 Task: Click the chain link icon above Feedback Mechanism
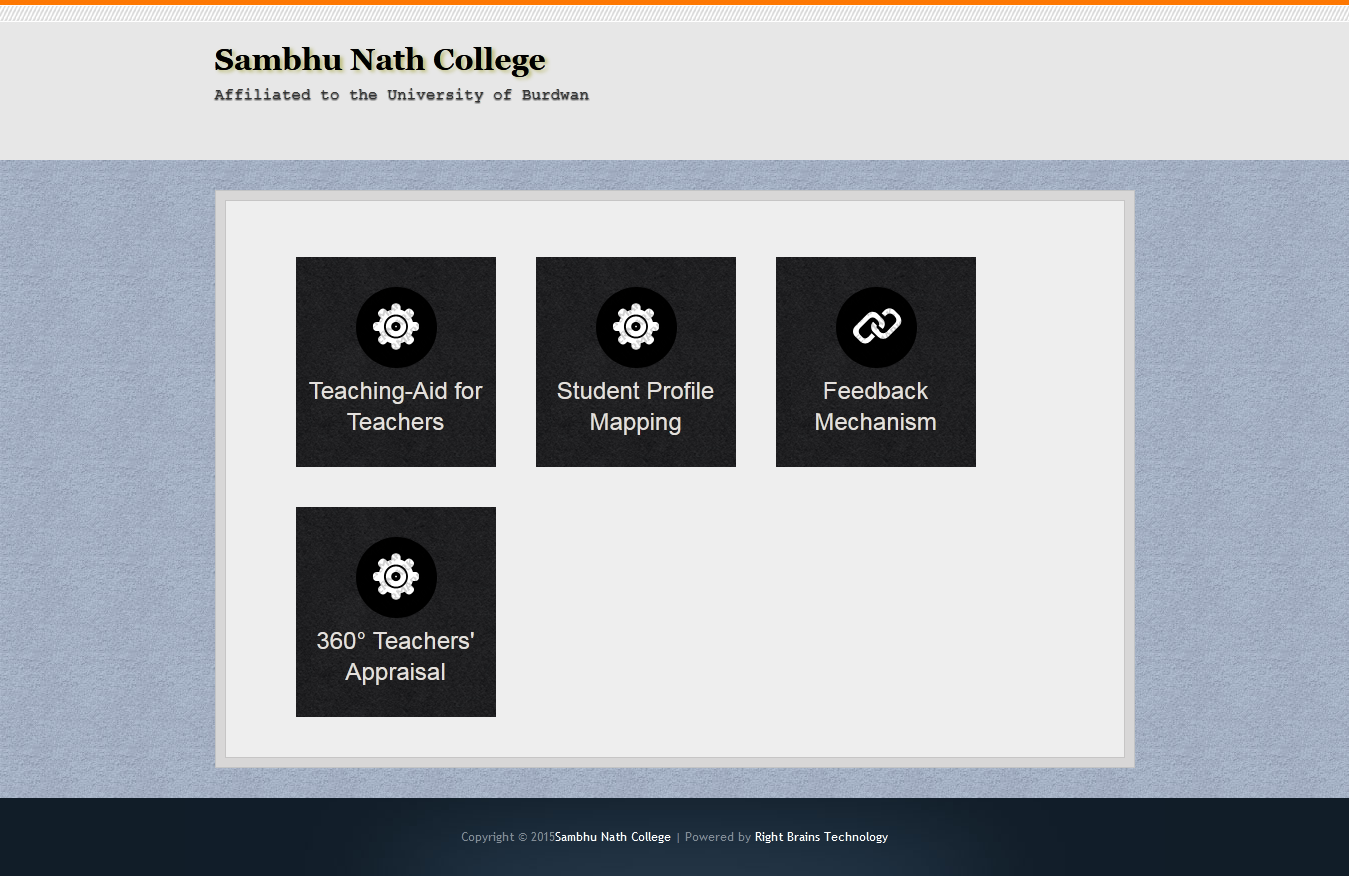click(x=876, y=327)
